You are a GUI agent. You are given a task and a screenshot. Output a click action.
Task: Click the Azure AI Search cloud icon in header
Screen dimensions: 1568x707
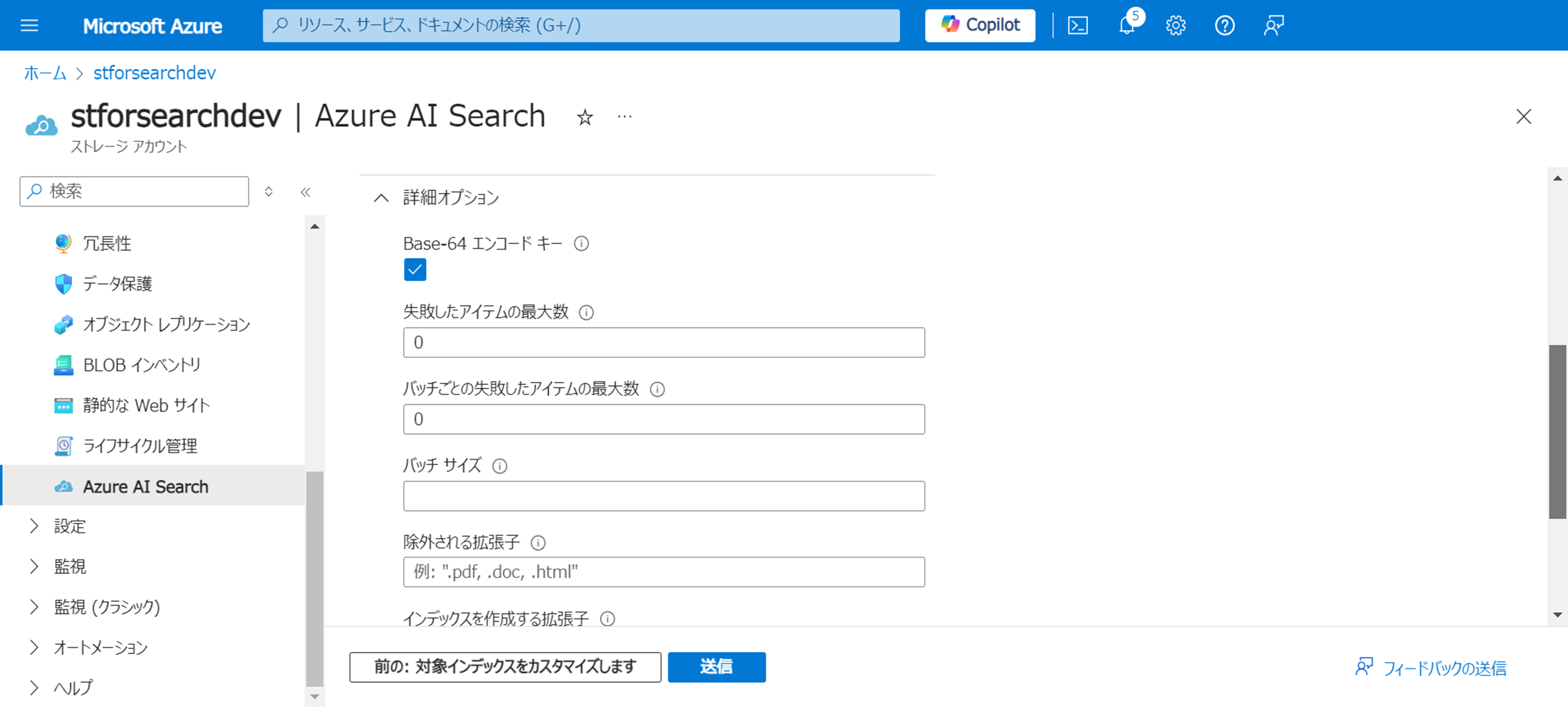pos(41,125)
